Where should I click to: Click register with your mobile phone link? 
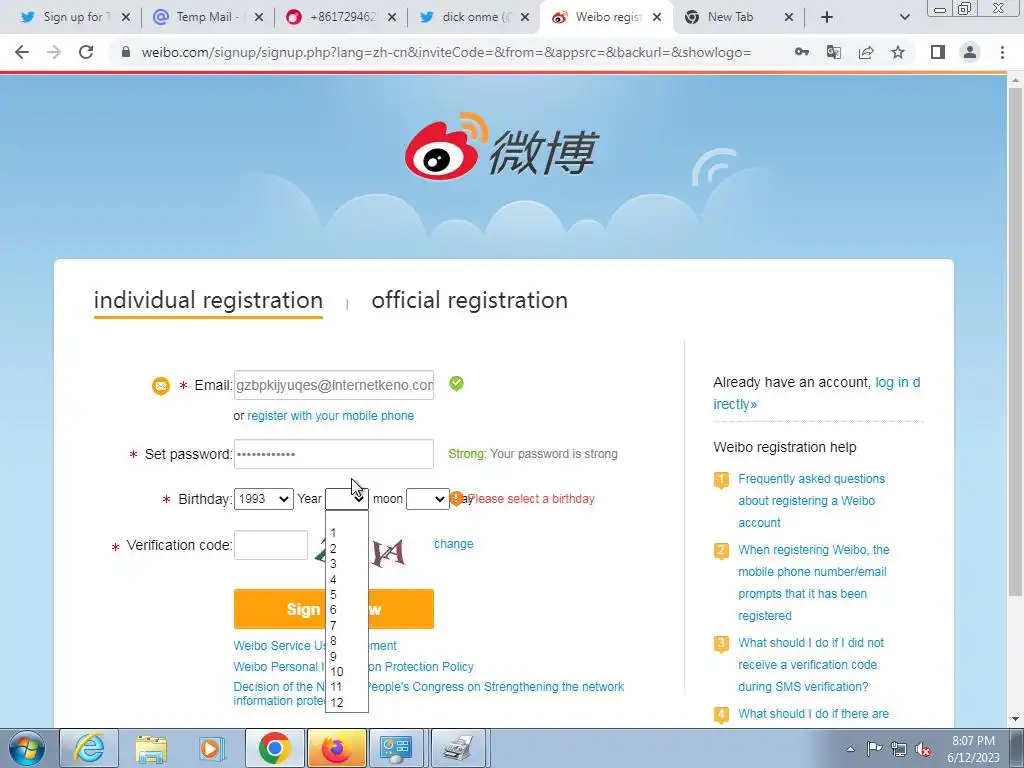(x=330, y=416)
